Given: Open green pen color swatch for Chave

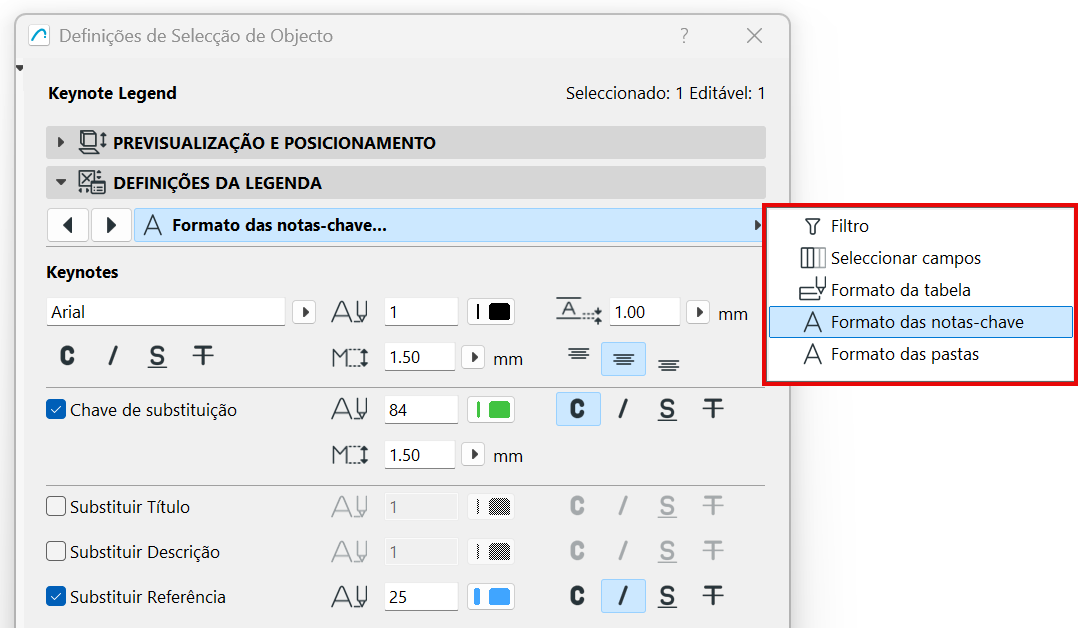Looking at the screenshot, I should [491, 409].
